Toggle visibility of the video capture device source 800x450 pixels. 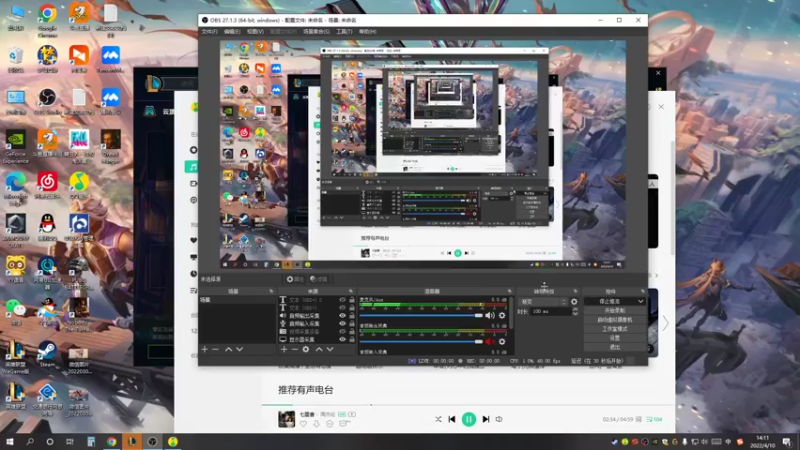(x=342, y=332)
